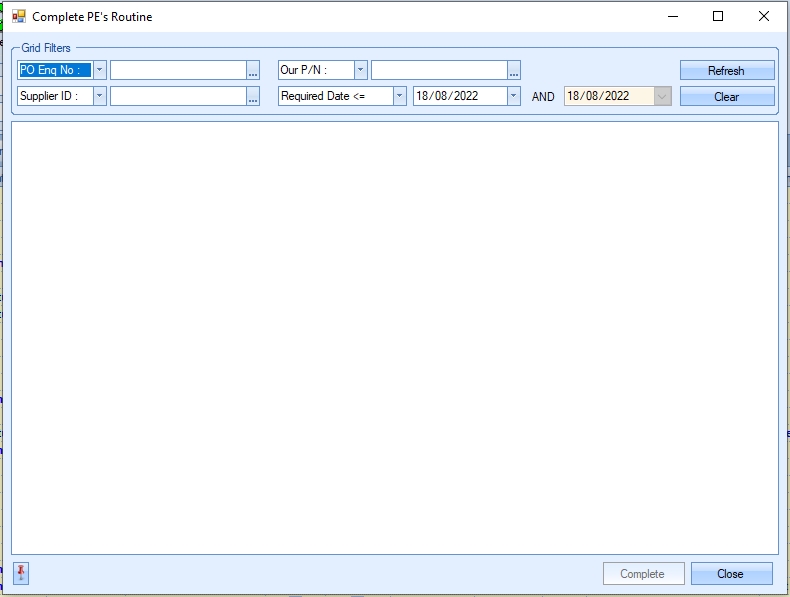The image size is (790, 597).
Task: Expand the Required Date <= condition dropdown
Action: click(399, 96)
